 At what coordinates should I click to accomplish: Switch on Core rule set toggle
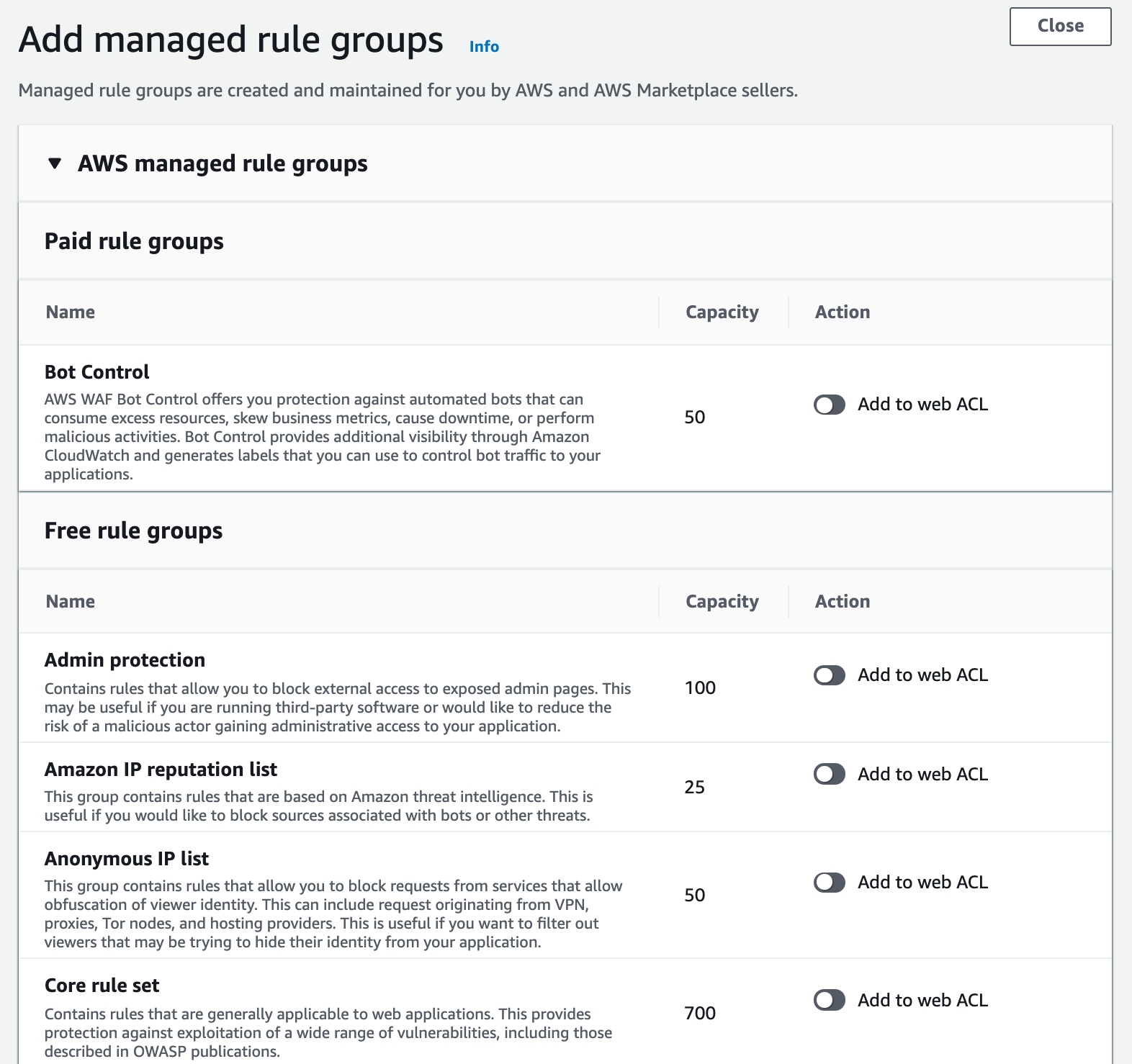coord(830,1001)
